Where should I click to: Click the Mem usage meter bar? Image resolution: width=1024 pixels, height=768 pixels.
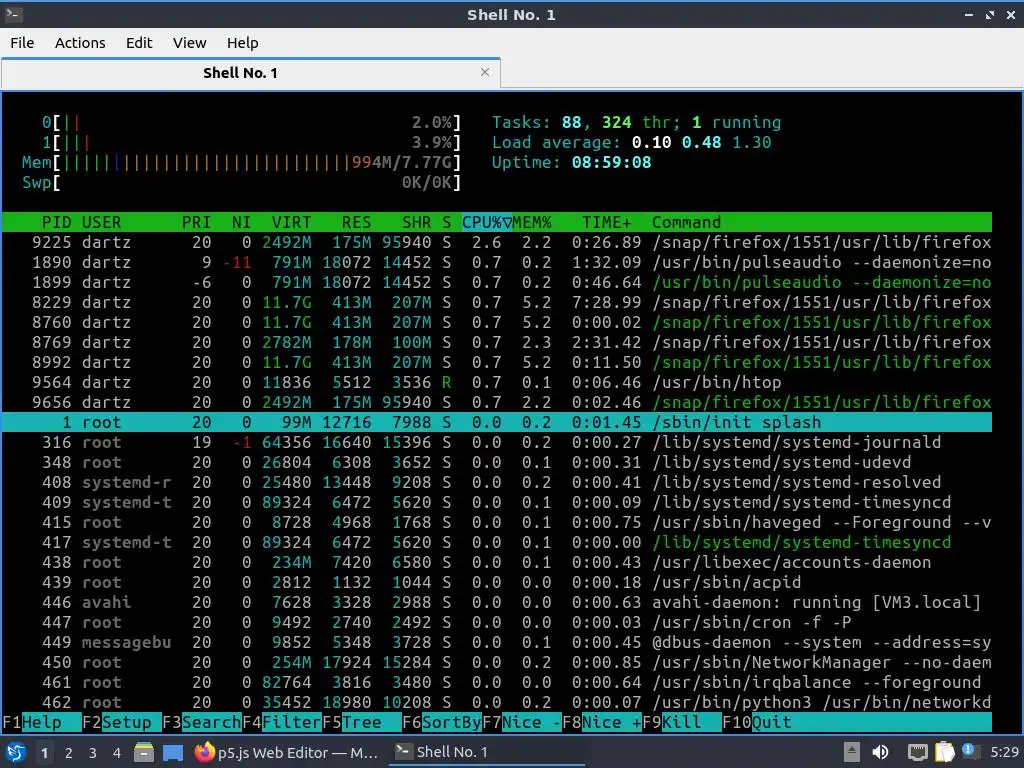coord(241,162)
